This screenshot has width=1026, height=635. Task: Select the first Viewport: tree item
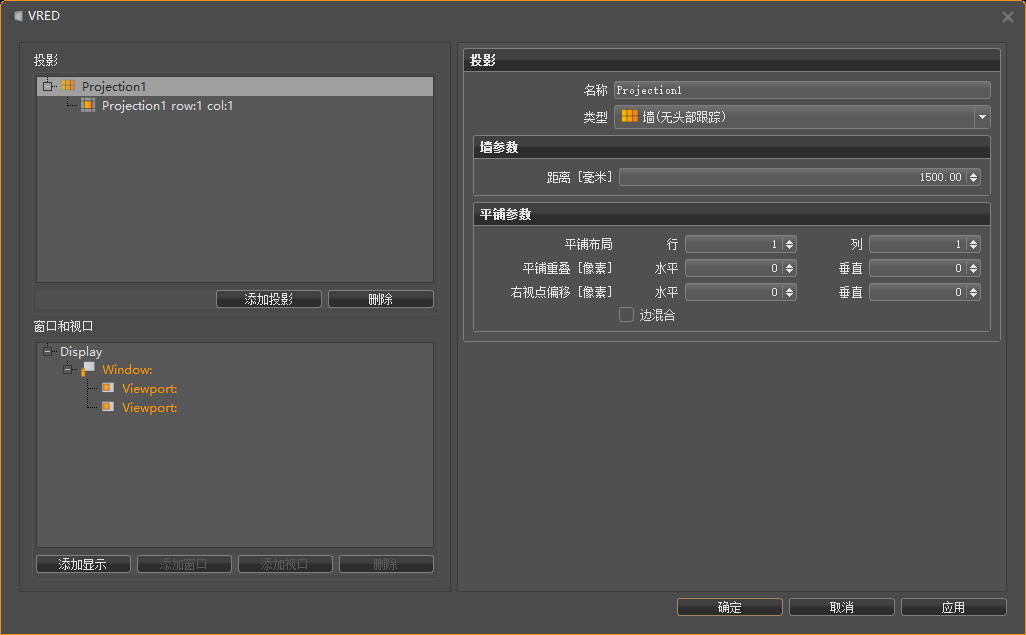[149, 388]
